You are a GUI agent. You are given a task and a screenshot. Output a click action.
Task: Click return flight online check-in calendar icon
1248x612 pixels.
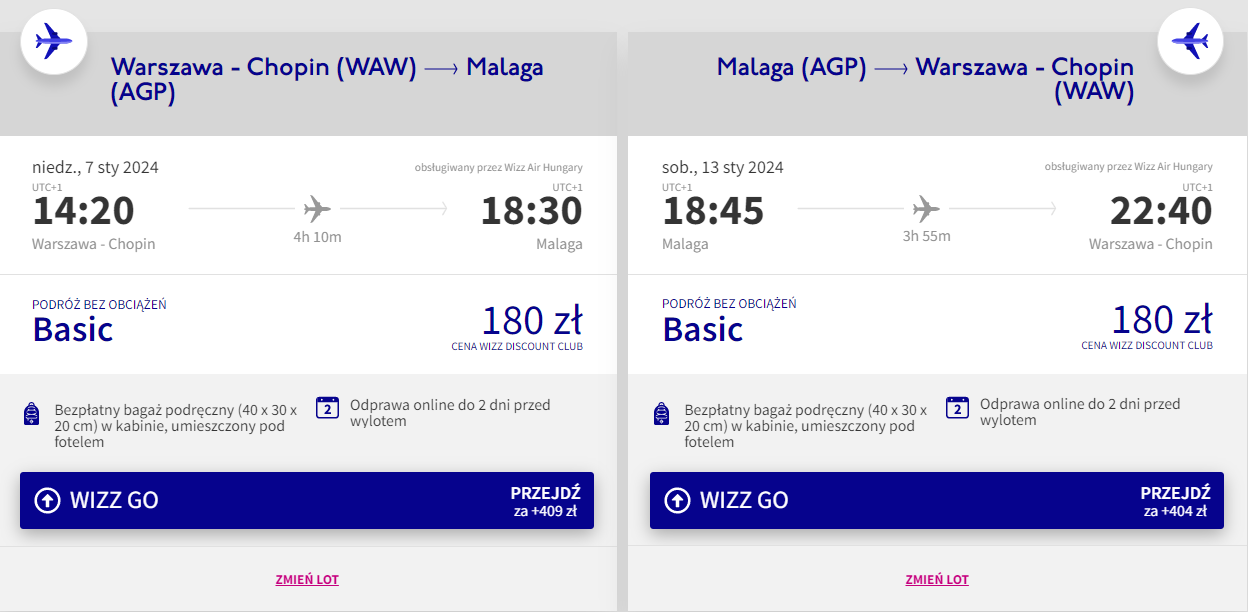(957, 407)
